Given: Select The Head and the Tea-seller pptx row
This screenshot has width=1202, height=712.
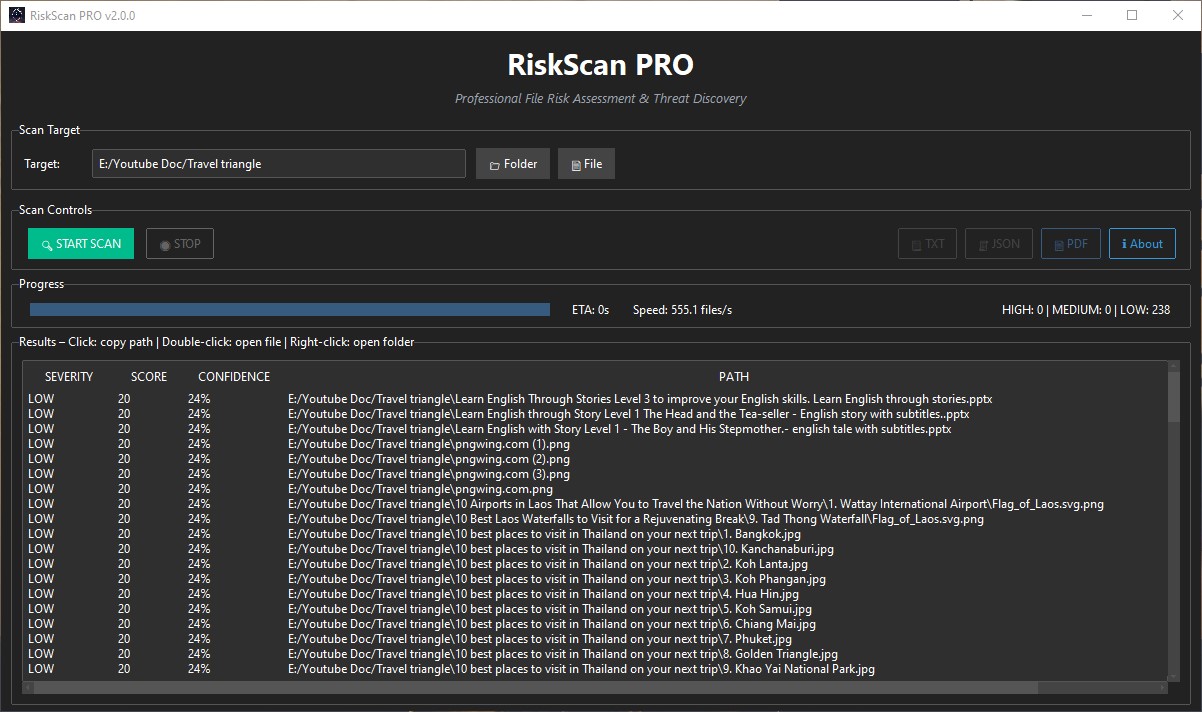Looking at the screenshot, I should point(595,414).
